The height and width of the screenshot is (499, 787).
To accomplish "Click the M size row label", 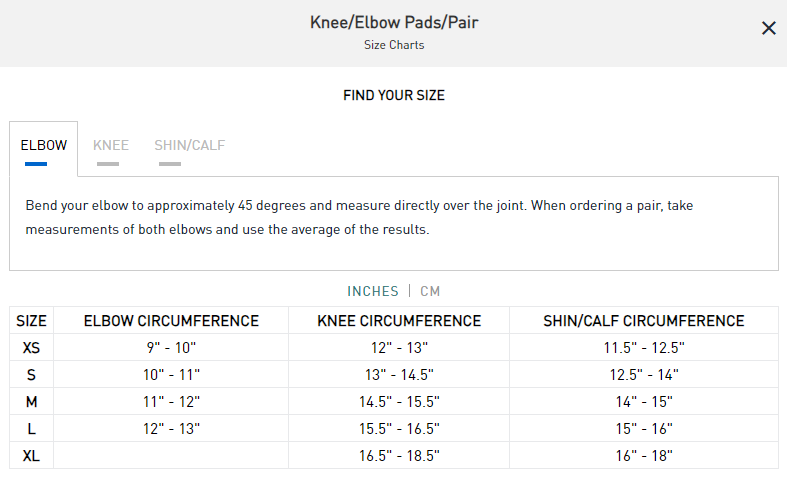I will [x=31, y=402].
